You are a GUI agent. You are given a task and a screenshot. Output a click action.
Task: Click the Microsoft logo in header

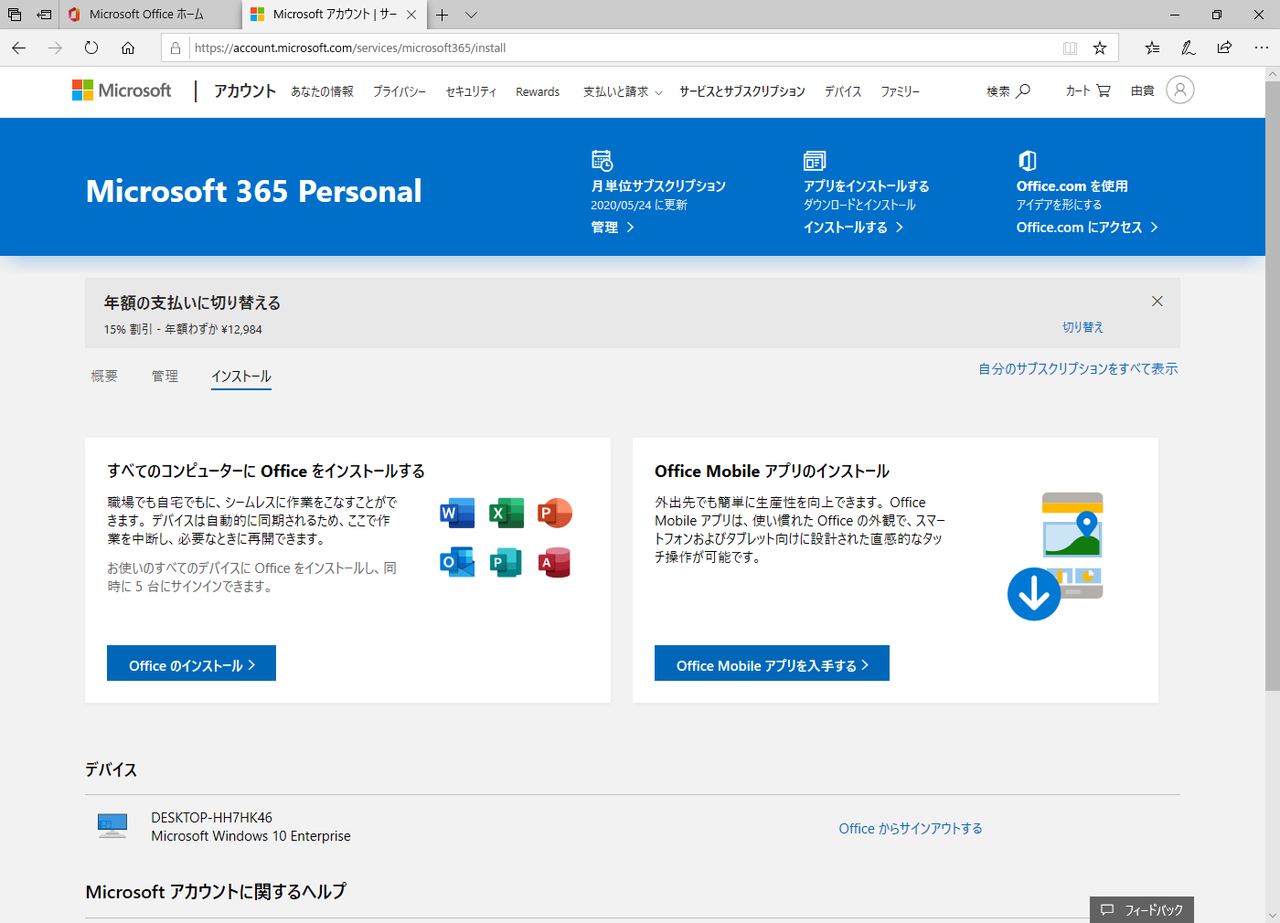122,91
